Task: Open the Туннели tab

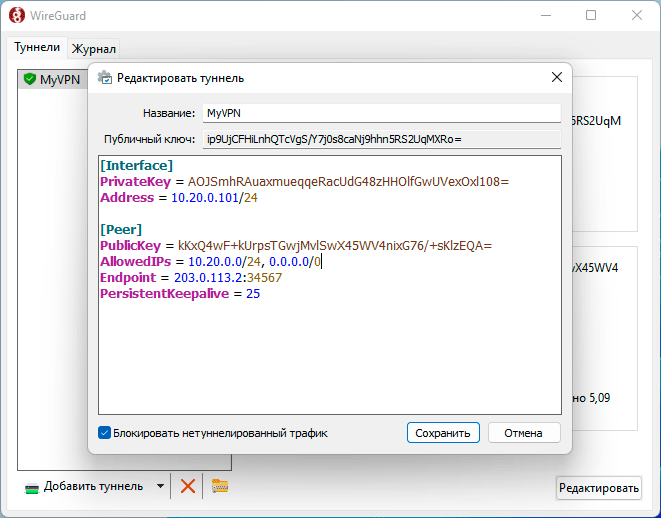Action: point(37,48)
